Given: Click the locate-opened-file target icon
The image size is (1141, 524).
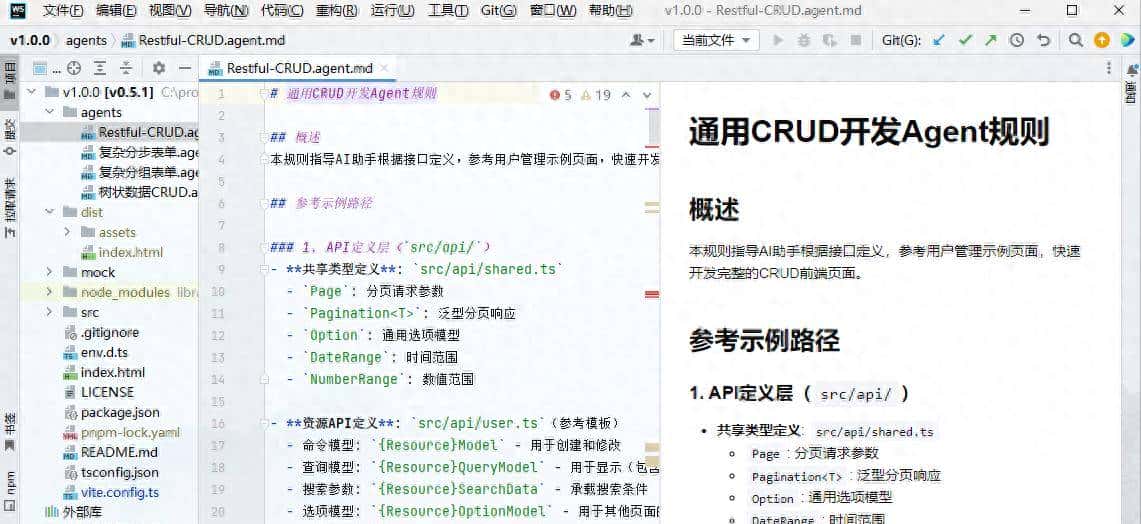Looking at the screenshot, I should tap(73, 68).
